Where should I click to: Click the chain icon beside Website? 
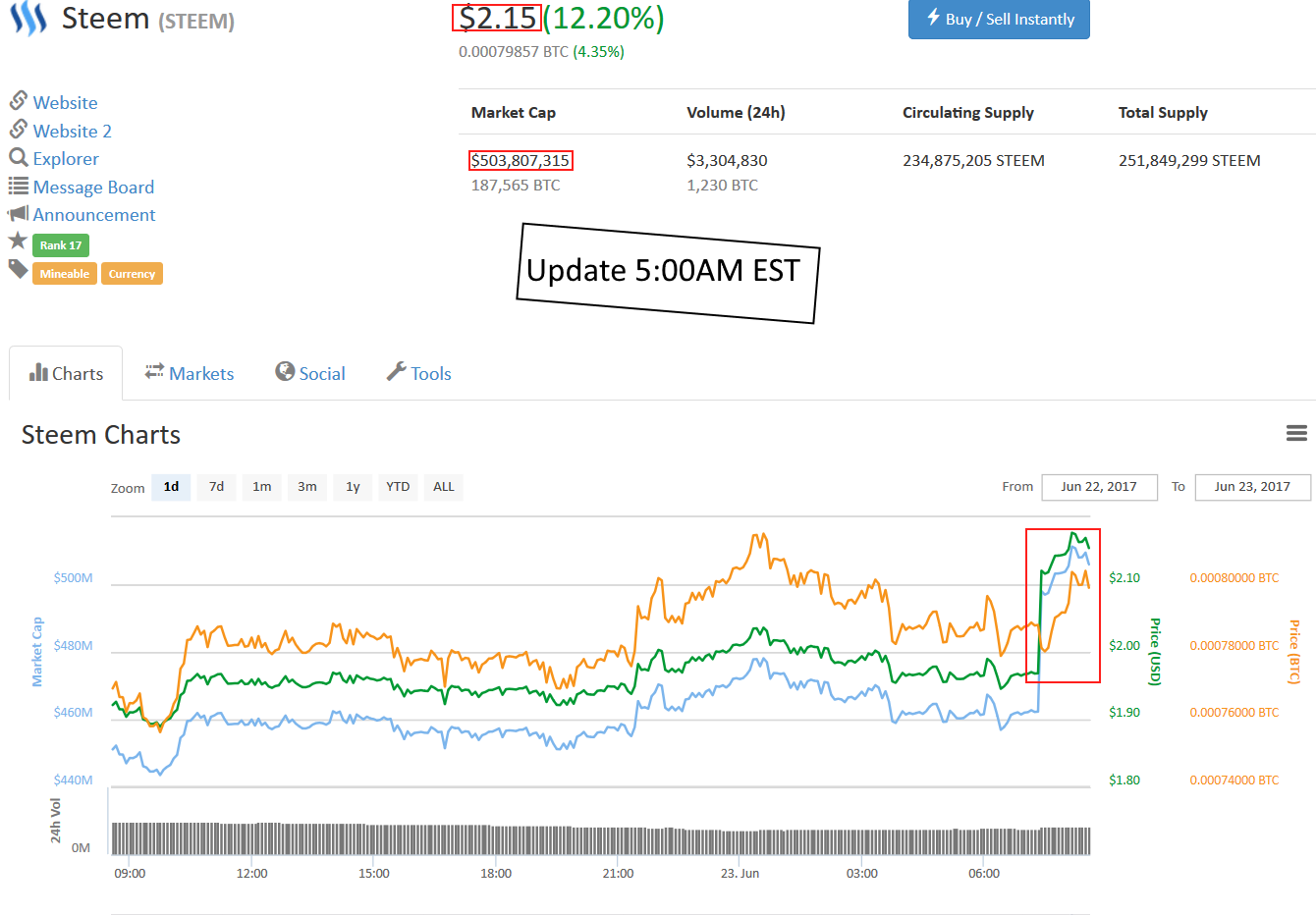tap(18, 100)
